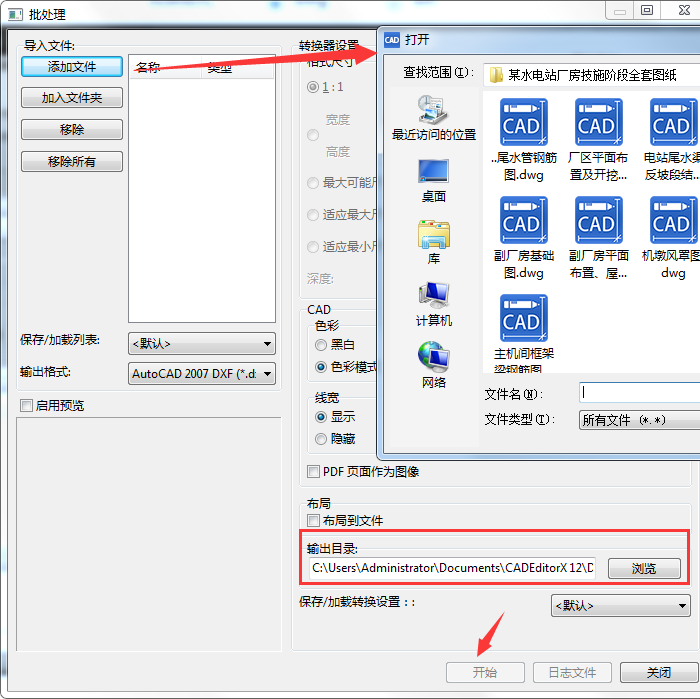Check PDF 页面作为图像 option

313,472
